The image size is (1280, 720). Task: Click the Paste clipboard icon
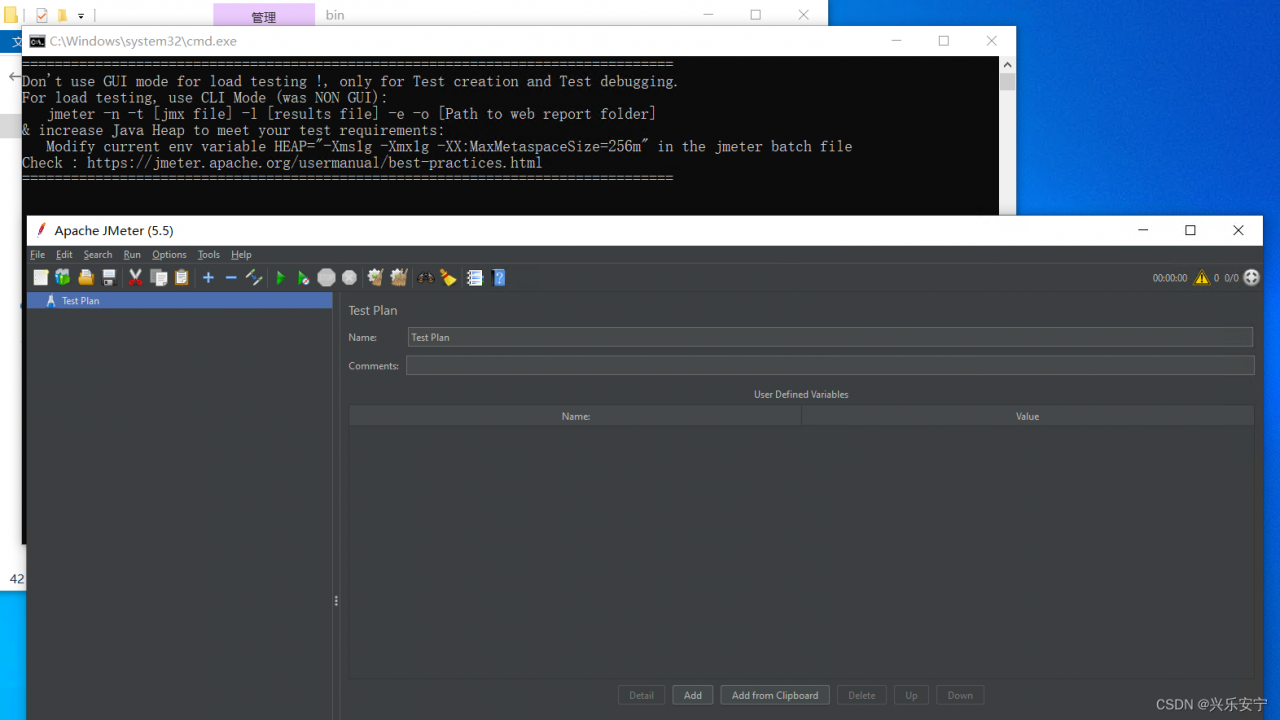pos(181,278)
